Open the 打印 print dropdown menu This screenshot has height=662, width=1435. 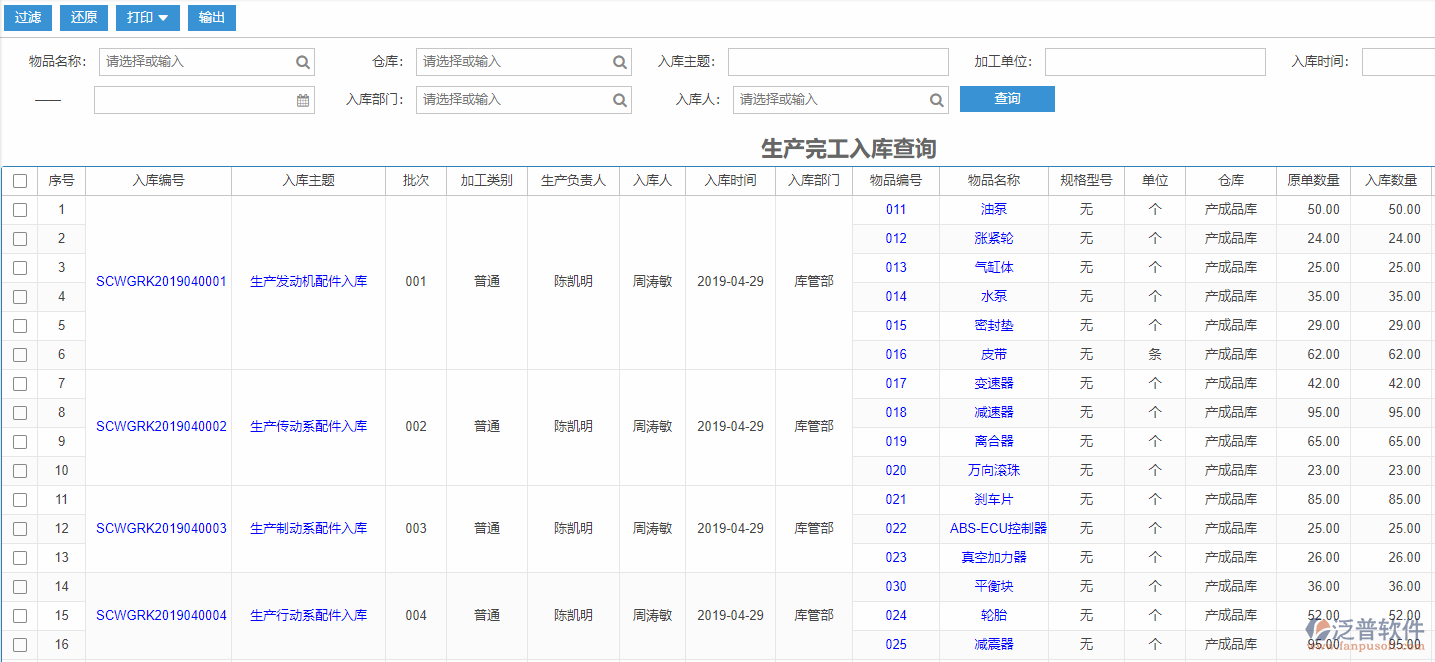point(147,17)
